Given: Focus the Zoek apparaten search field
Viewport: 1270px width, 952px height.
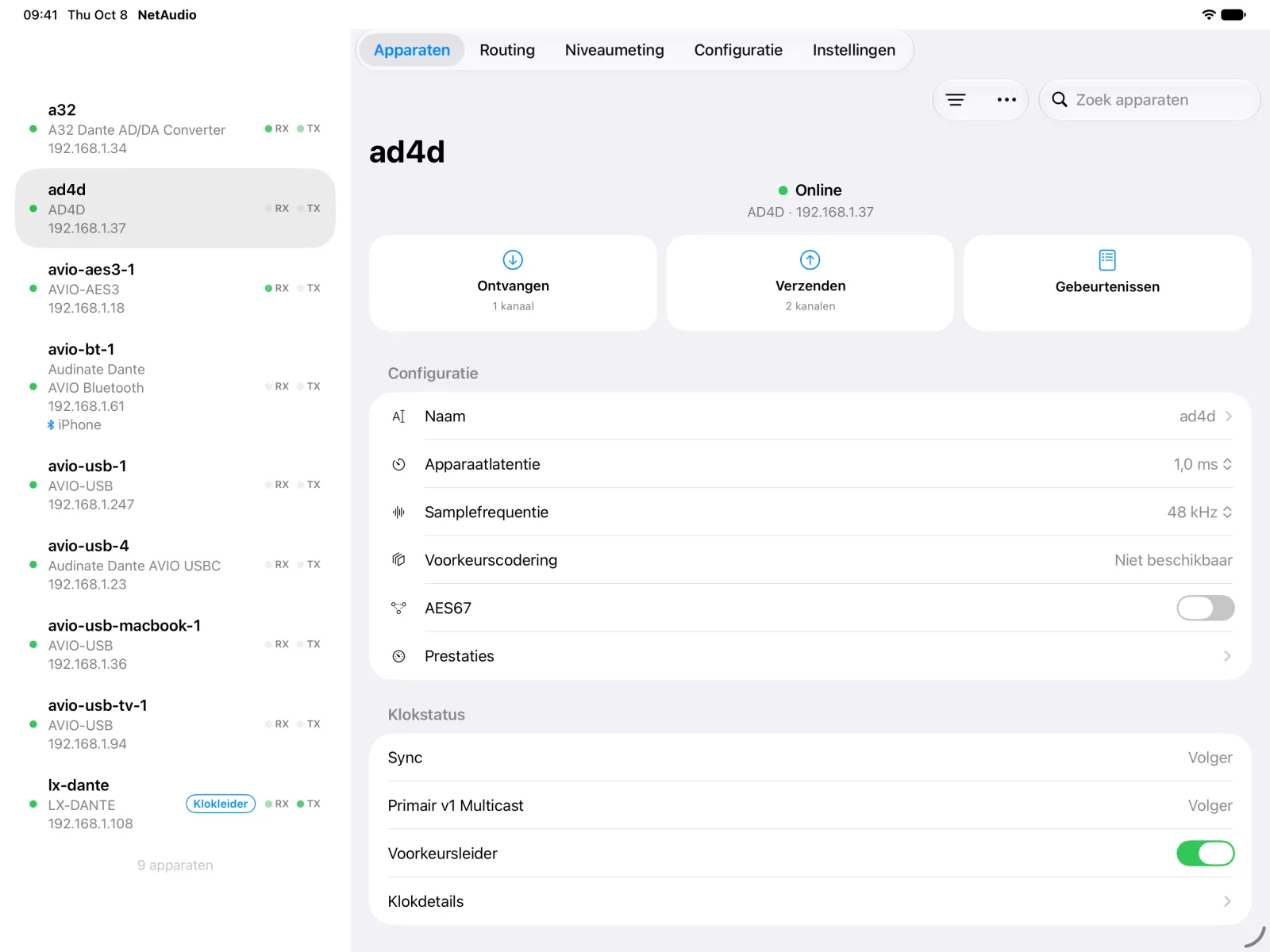Looking at the screenshot, I should pos(1149,100).
